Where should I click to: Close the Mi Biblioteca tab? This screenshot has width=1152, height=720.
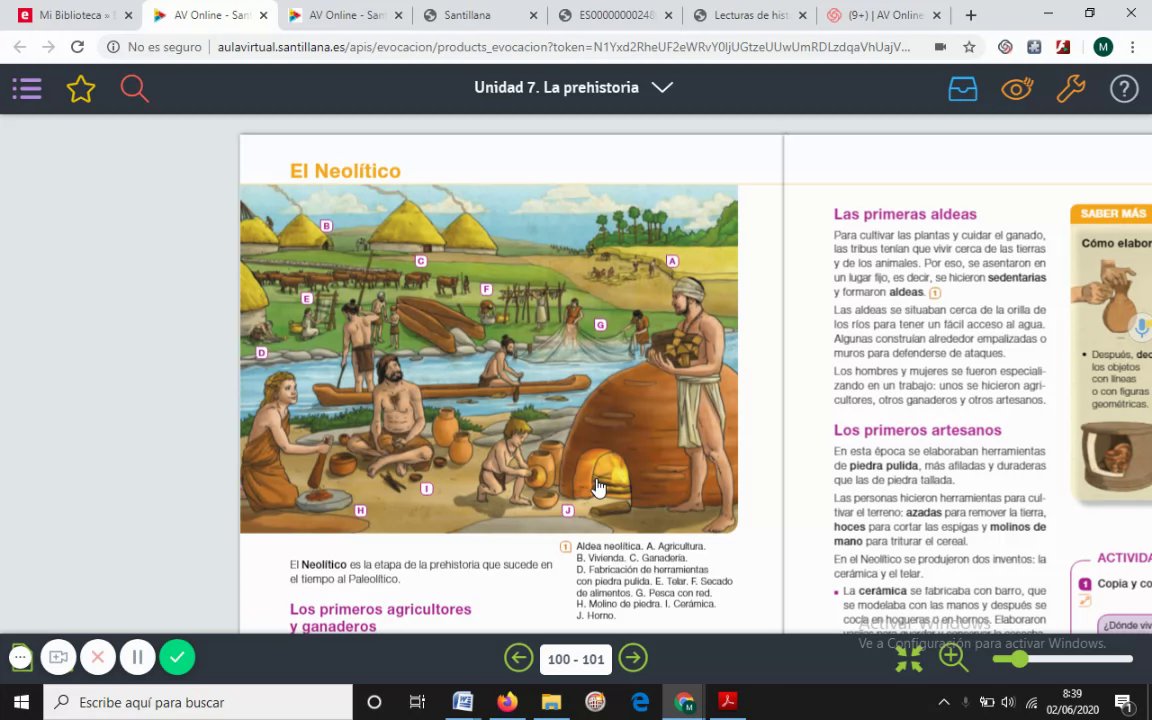tap(128, 15)
